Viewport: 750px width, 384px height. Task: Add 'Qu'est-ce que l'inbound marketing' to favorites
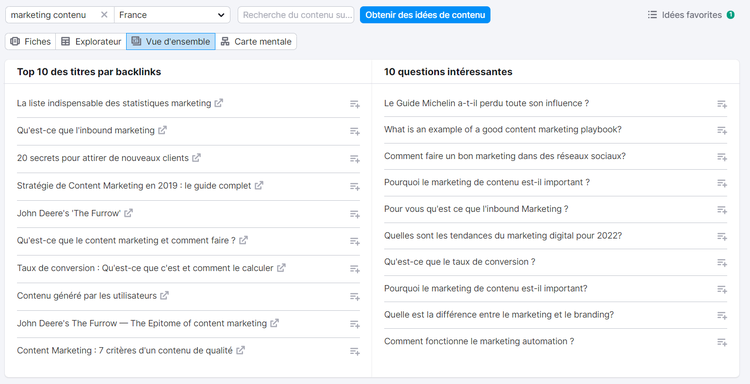coord(354,131)
